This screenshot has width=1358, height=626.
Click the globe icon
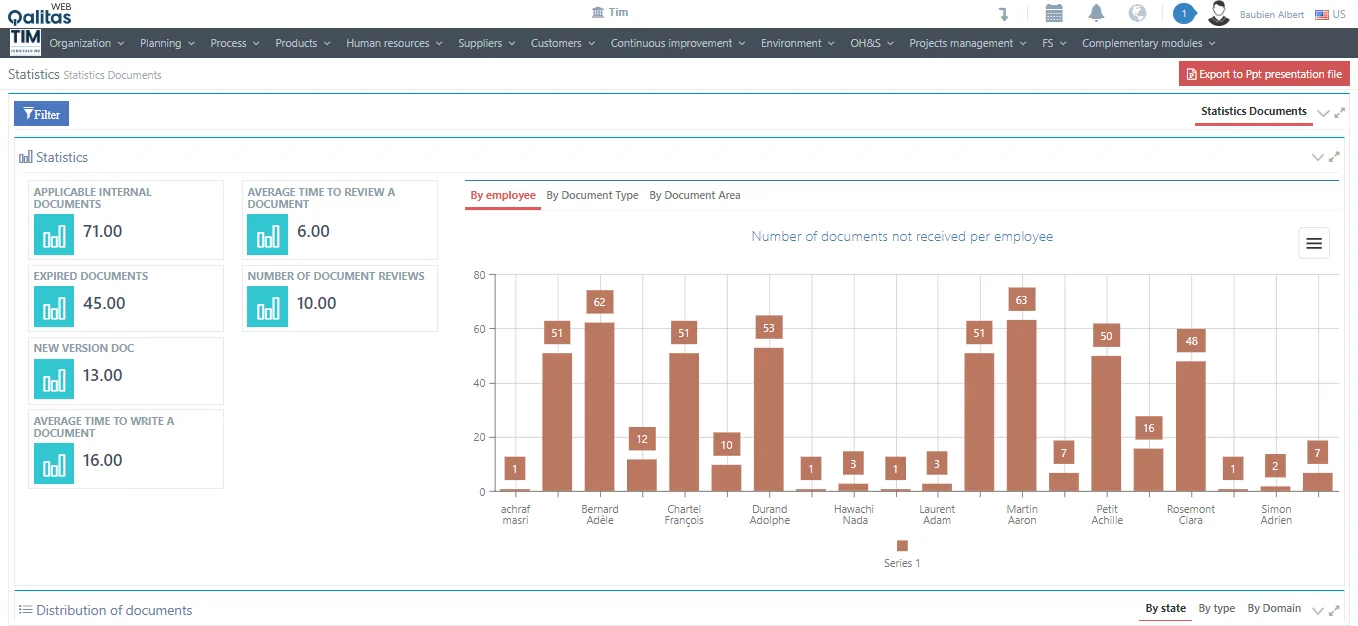1137,13
